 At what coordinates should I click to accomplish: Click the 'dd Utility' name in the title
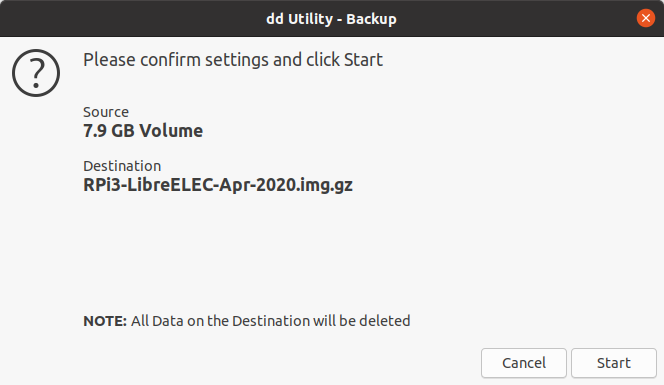[x=300, y=19]
